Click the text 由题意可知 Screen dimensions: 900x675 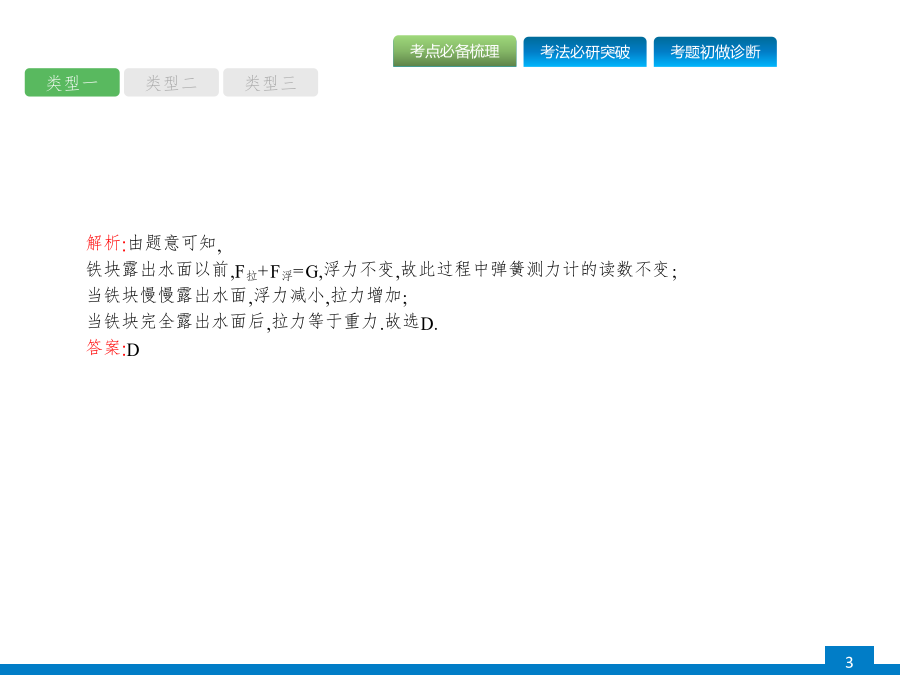(x=174, y=243)
